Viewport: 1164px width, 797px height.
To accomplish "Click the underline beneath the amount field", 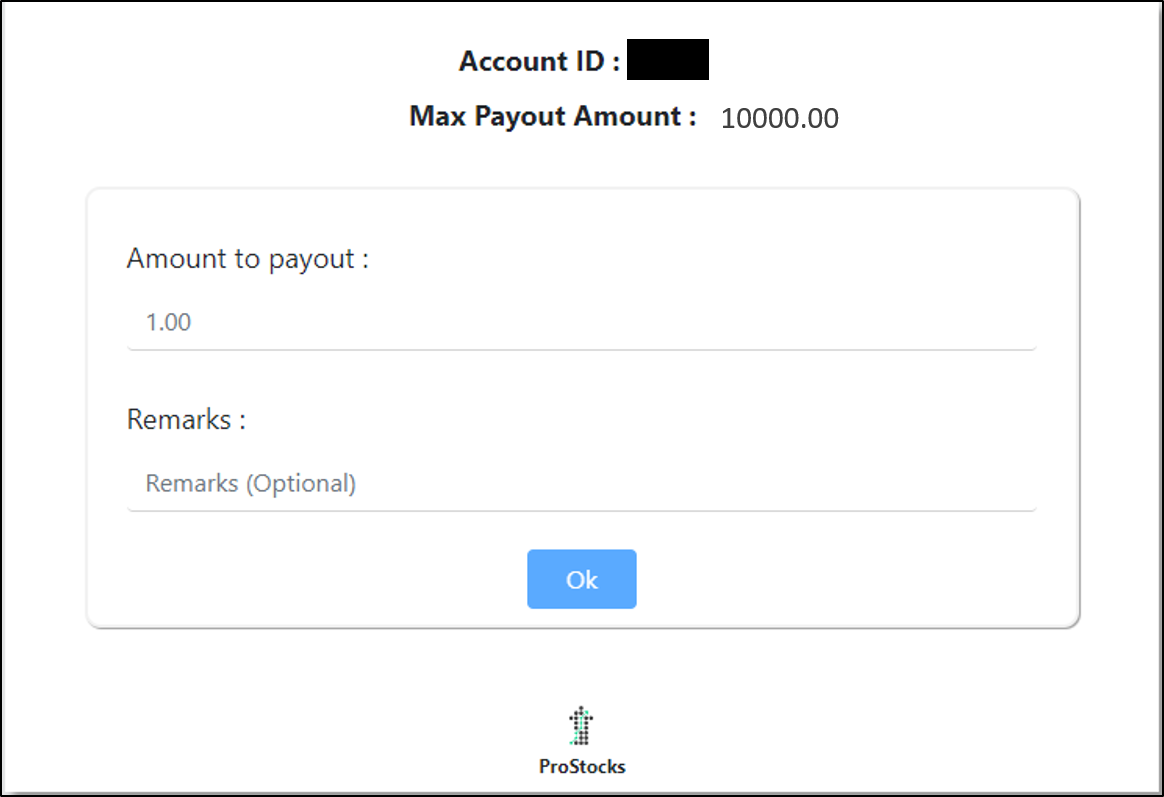I will click(581, 349).
